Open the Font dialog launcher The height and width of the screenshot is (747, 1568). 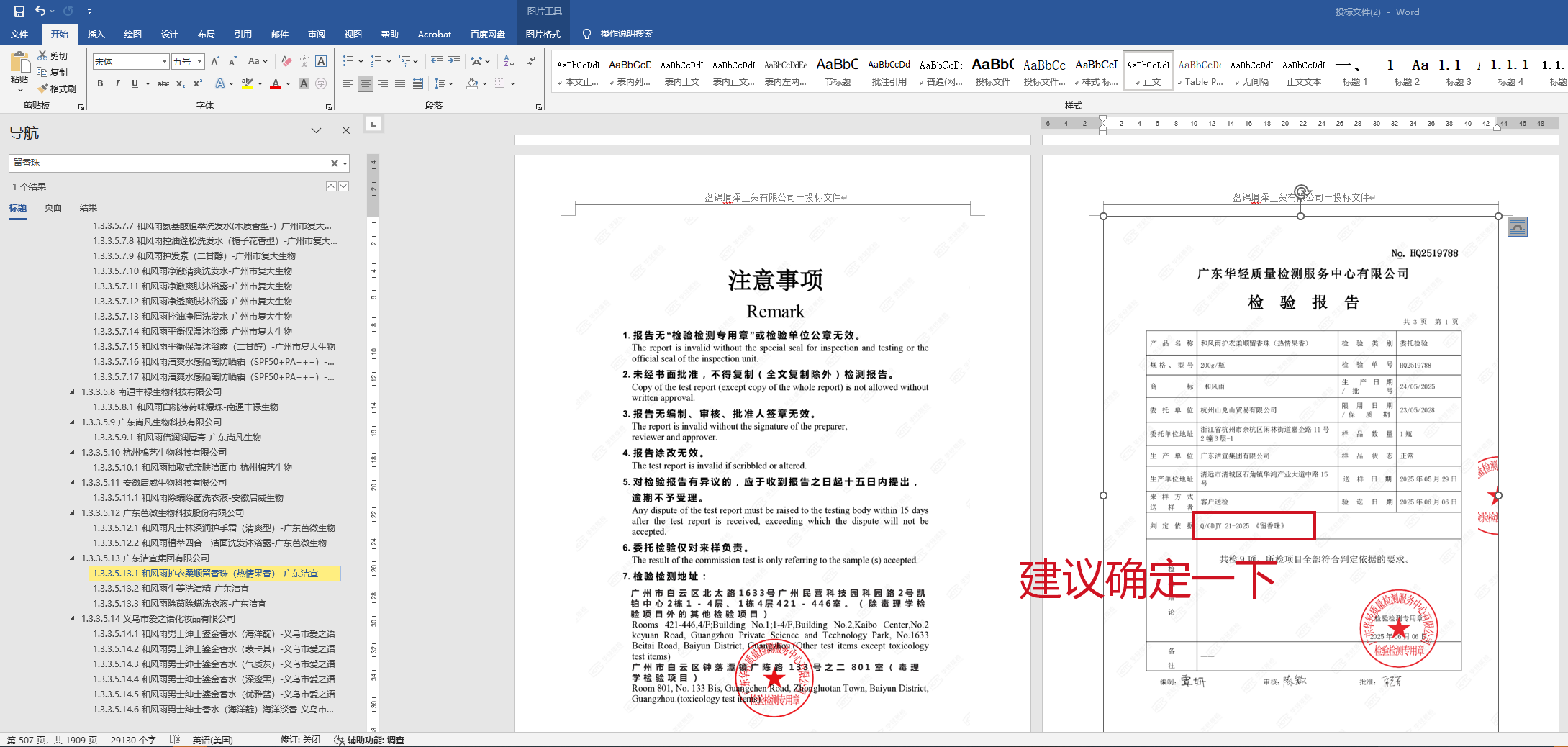pyautogui.click(x=329, y=107)
